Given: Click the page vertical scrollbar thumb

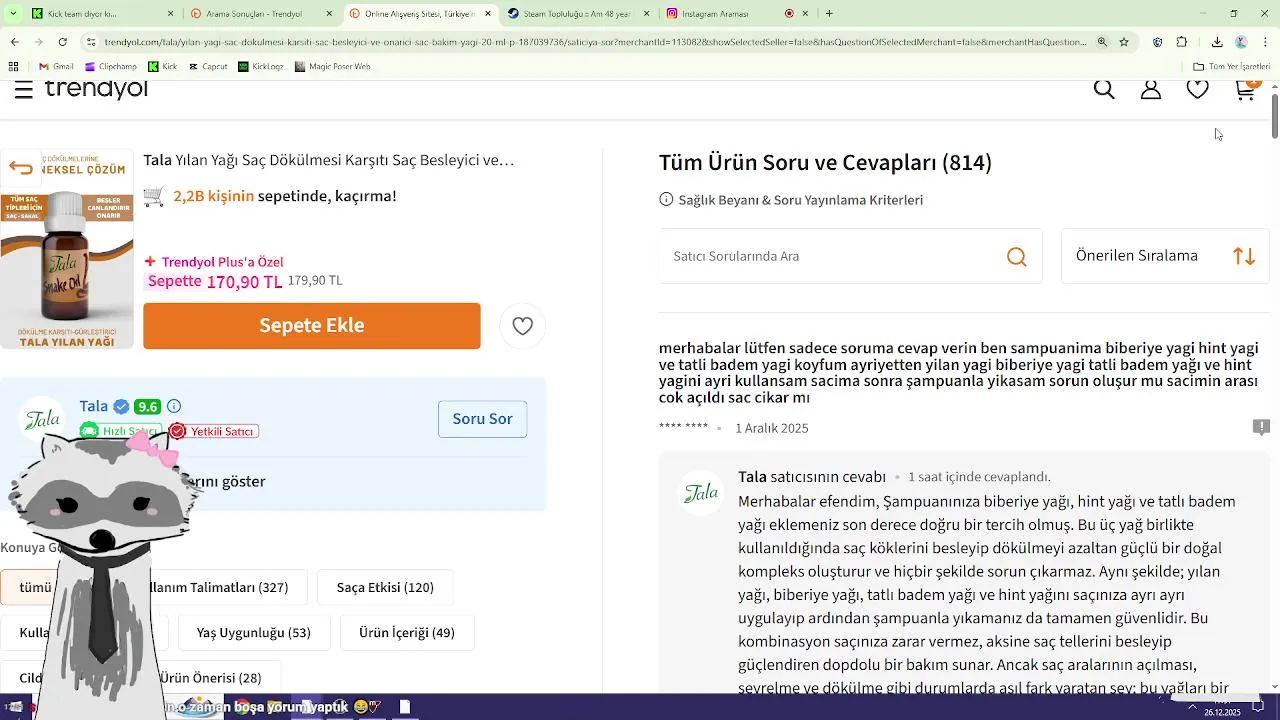Looking at the screenshot, I should 1275,115.
